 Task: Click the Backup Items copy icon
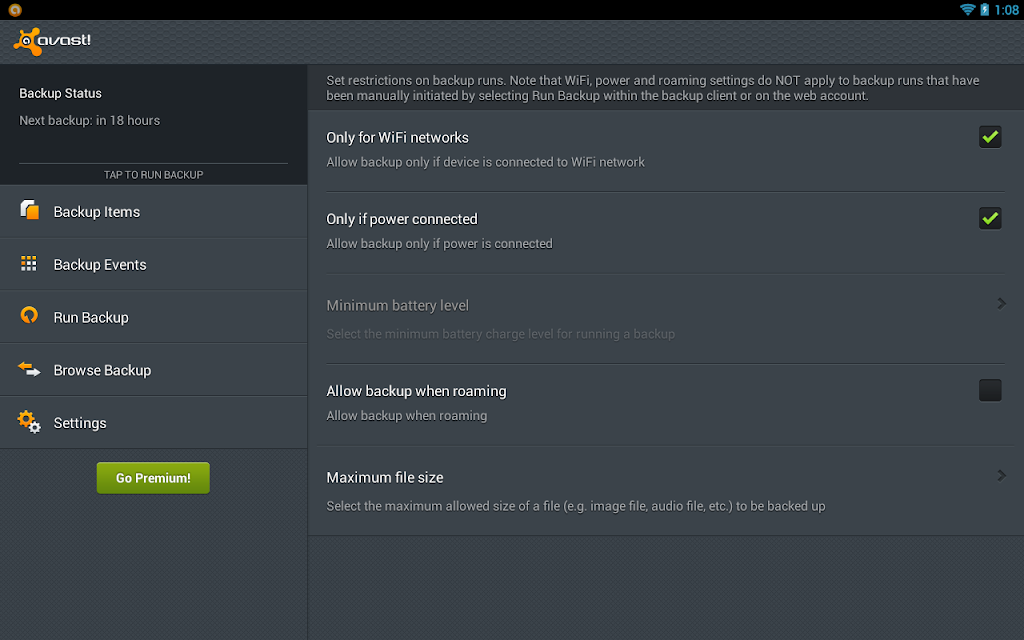[x=29, y=210]
